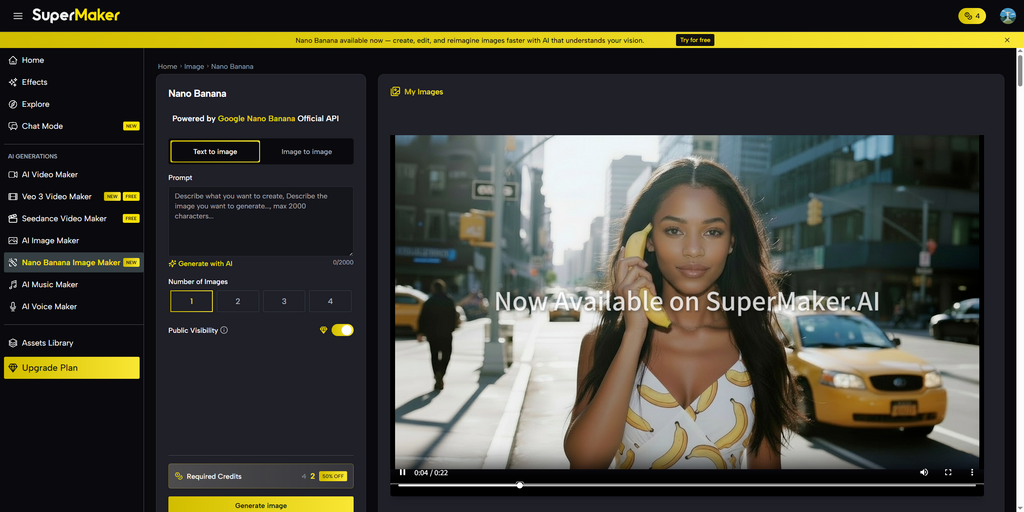This screenshot has width=1024, height=512.
Task: Open the Assets Library label
Action: point(48,343)
